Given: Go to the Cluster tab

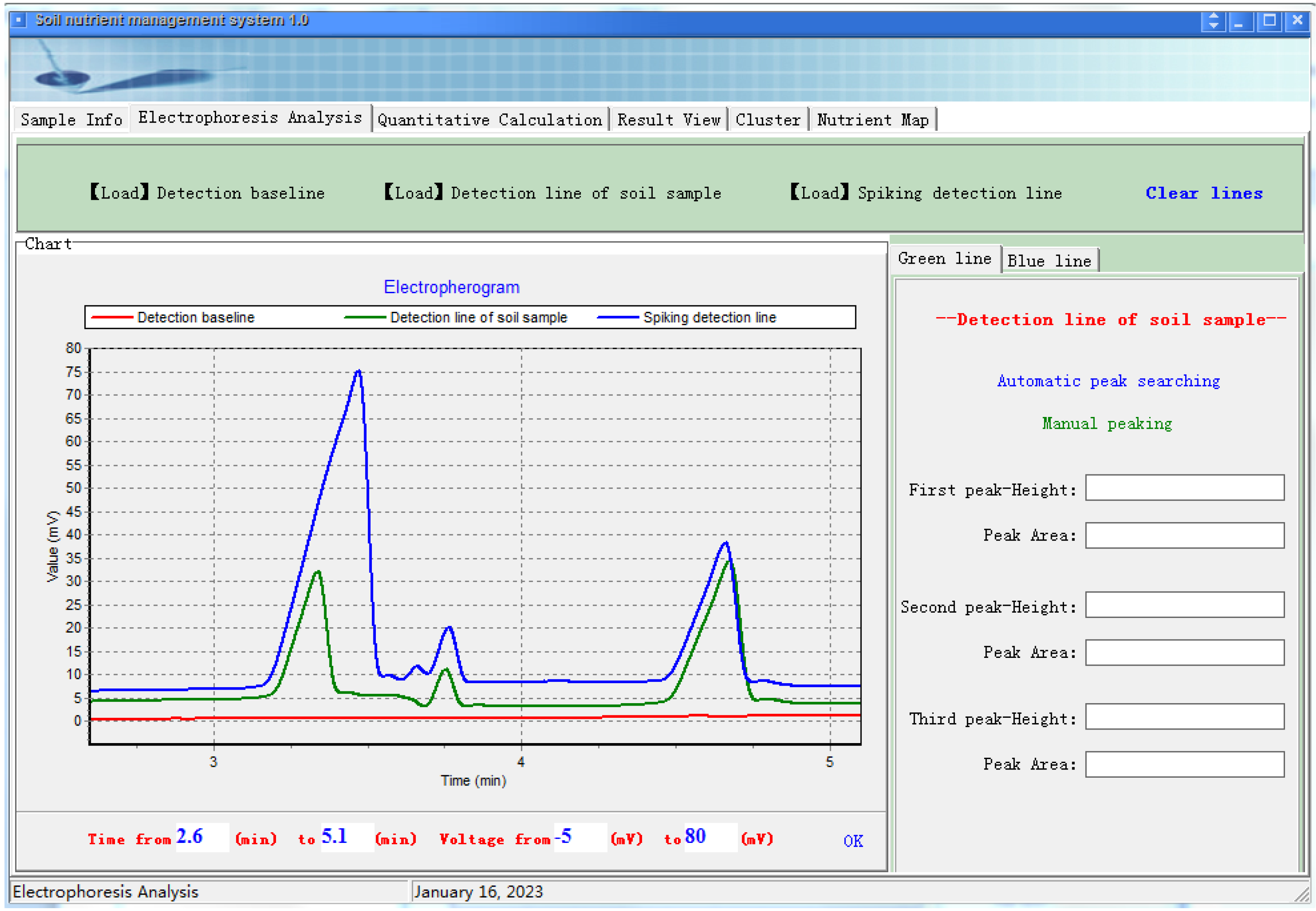Looking at the screenshot, I should pos(767,120).
